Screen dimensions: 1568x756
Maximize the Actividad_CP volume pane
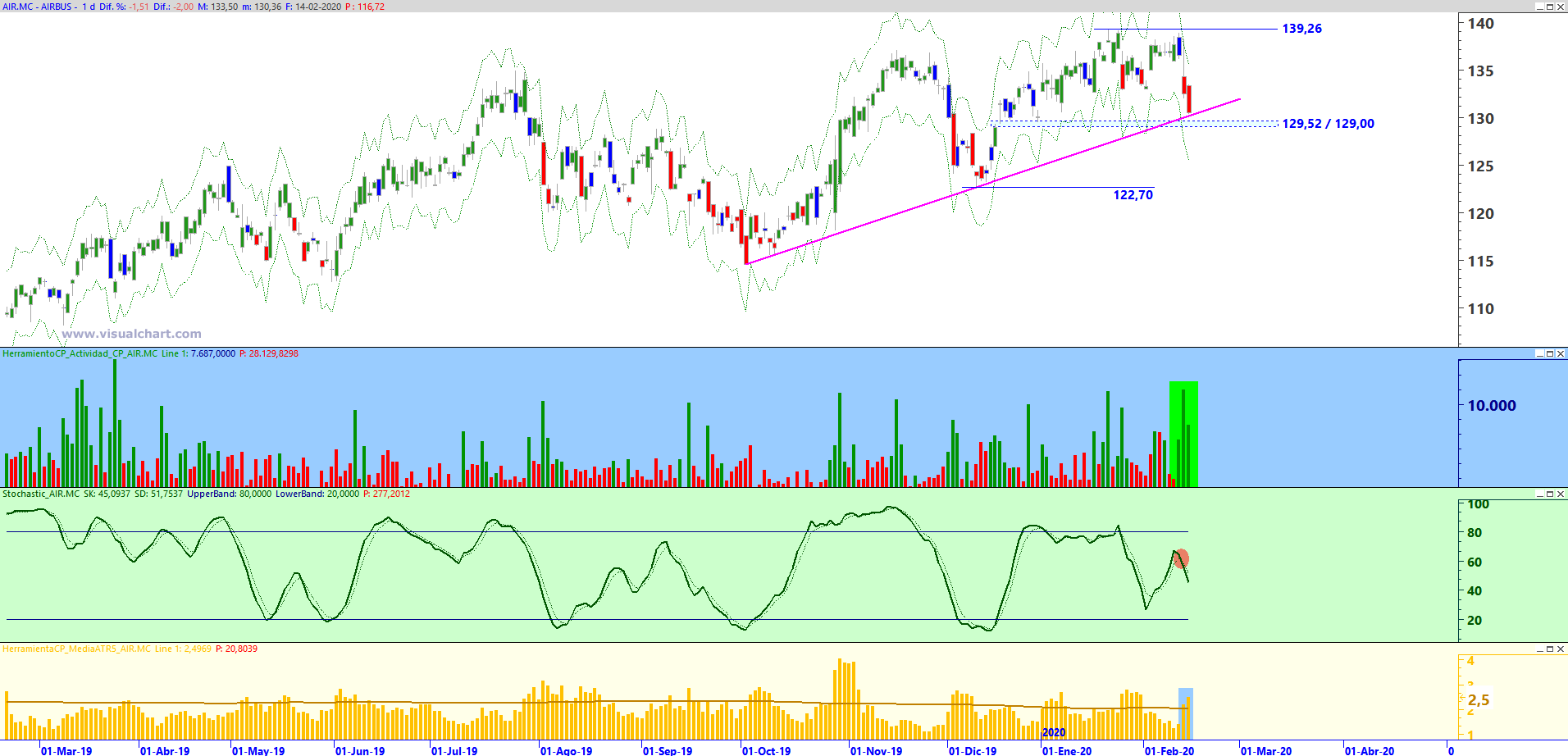(1550, 353)
